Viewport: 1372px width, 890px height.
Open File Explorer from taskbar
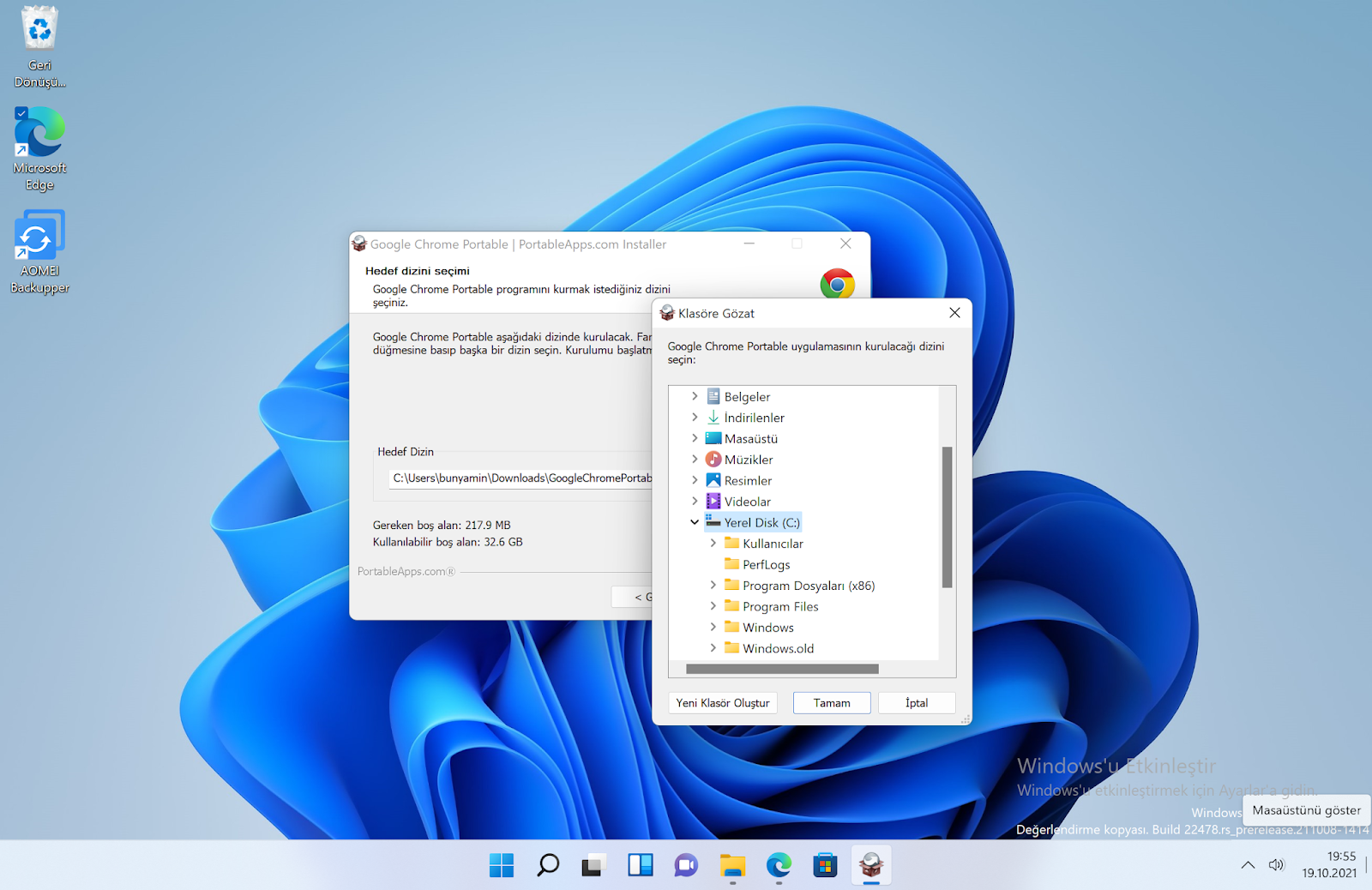(x=732, y=865)
